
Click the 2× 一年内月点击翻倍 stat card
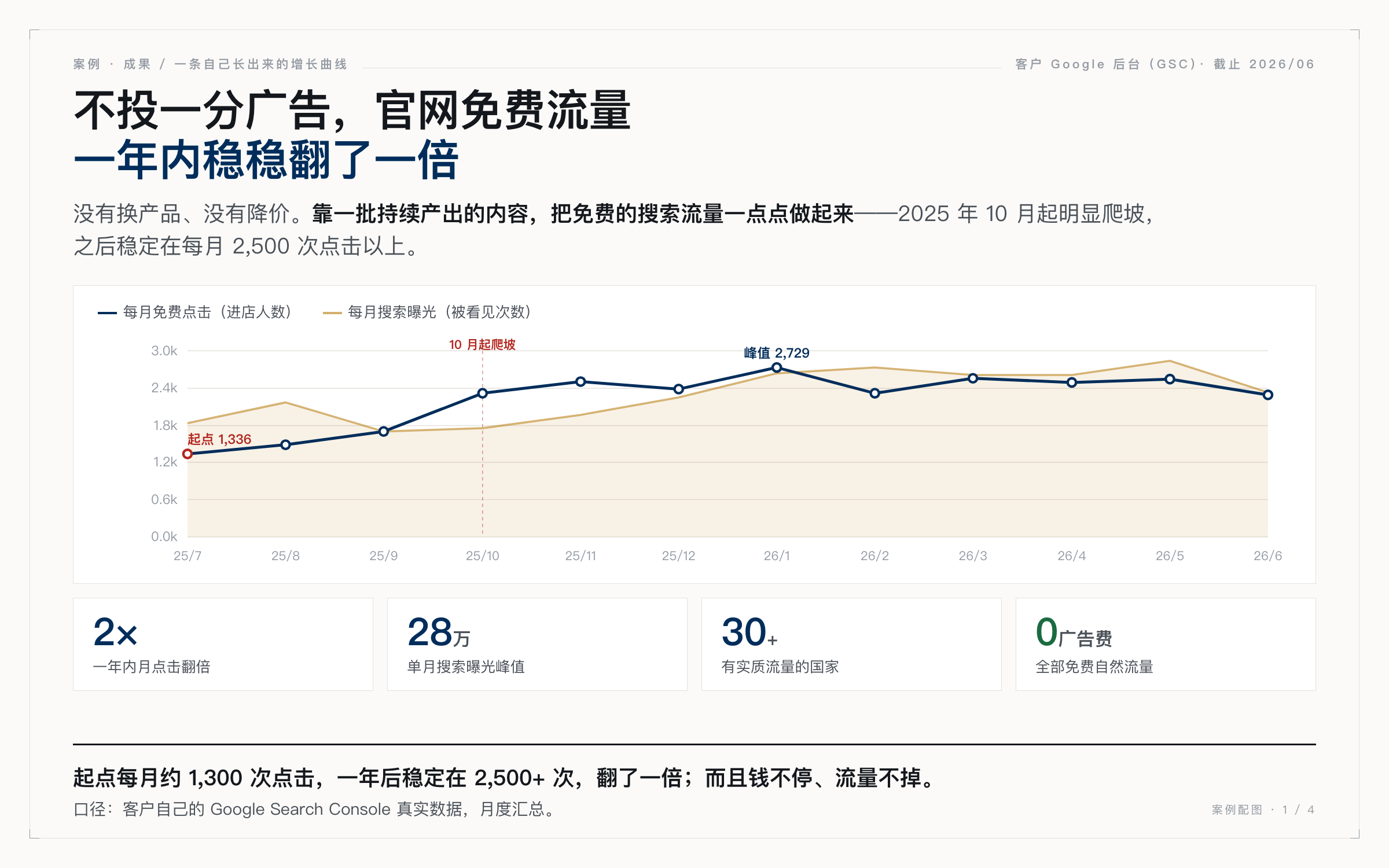coord(223,644)
